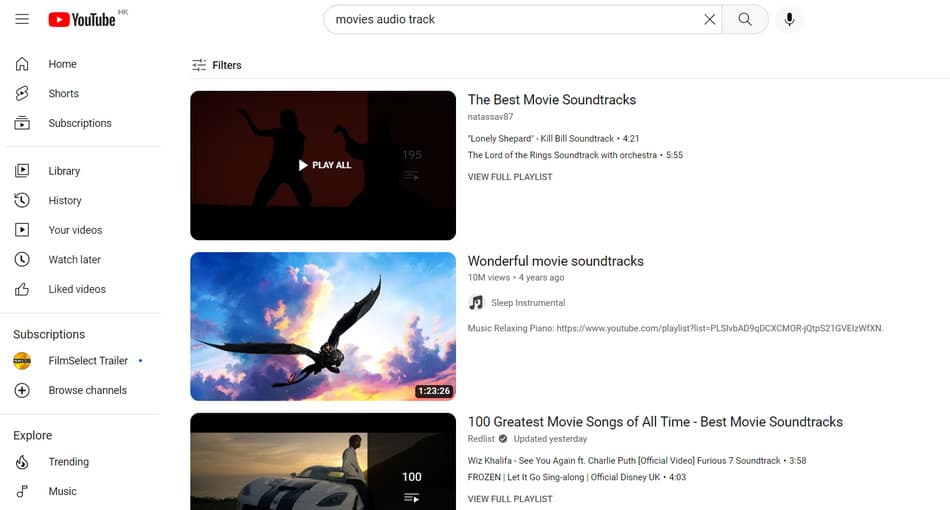950x510 pixels.
Task: Start voice search with microphone icon
Action: click(x=789, y=19)
